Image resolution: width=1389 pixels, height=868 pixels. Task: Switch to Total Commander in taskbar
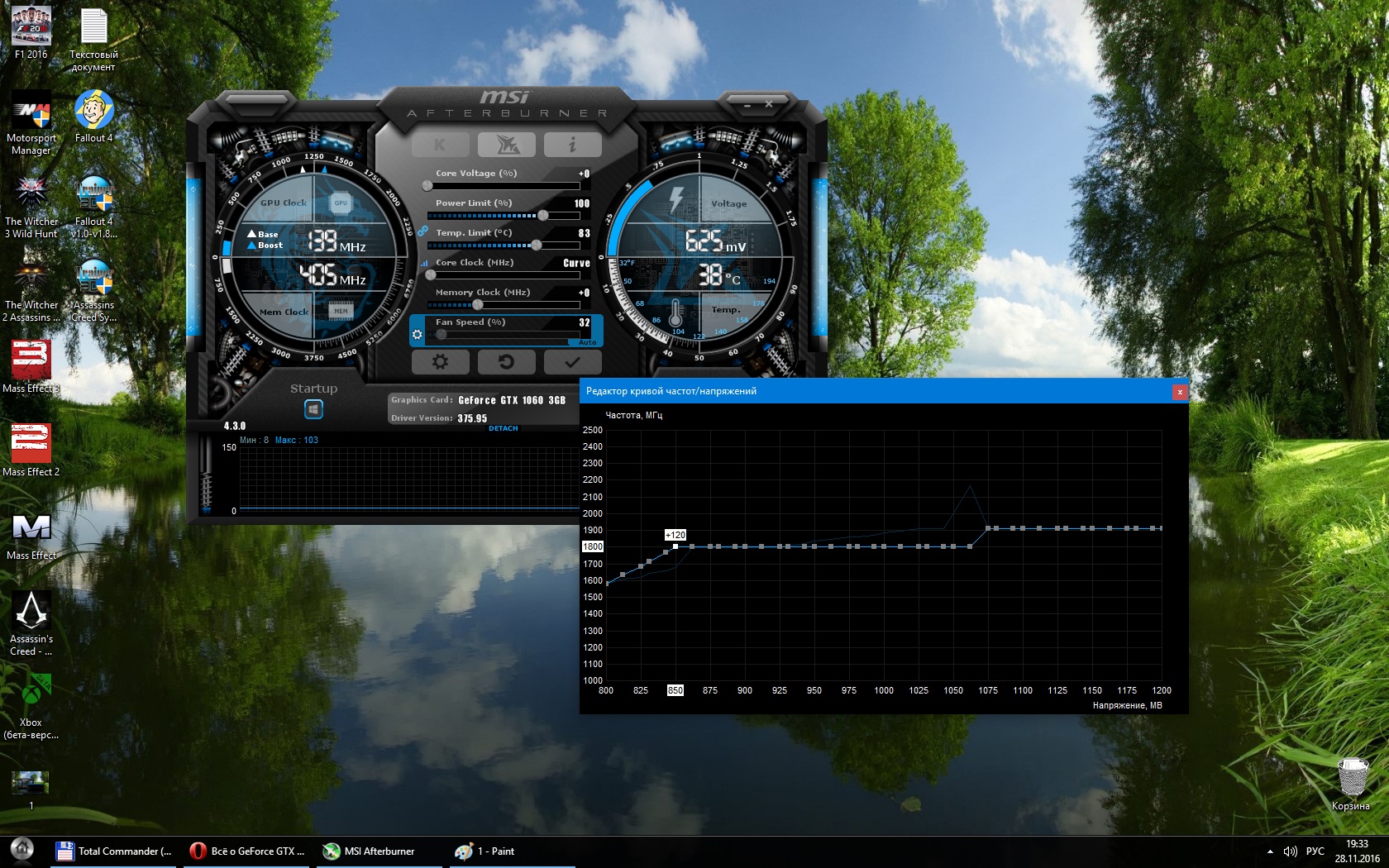tap(114, 851)
